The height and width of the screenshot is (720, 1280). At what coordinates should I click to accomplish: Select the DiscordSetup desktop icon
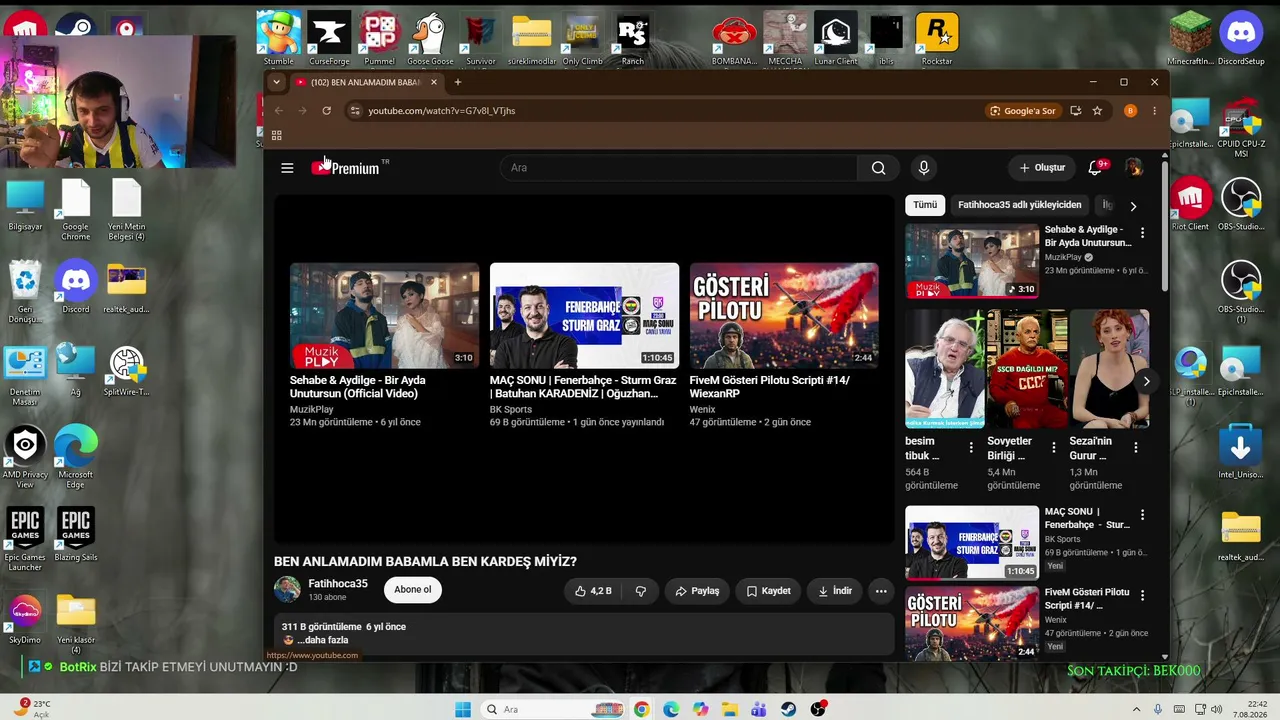[x=1241, y=39]
